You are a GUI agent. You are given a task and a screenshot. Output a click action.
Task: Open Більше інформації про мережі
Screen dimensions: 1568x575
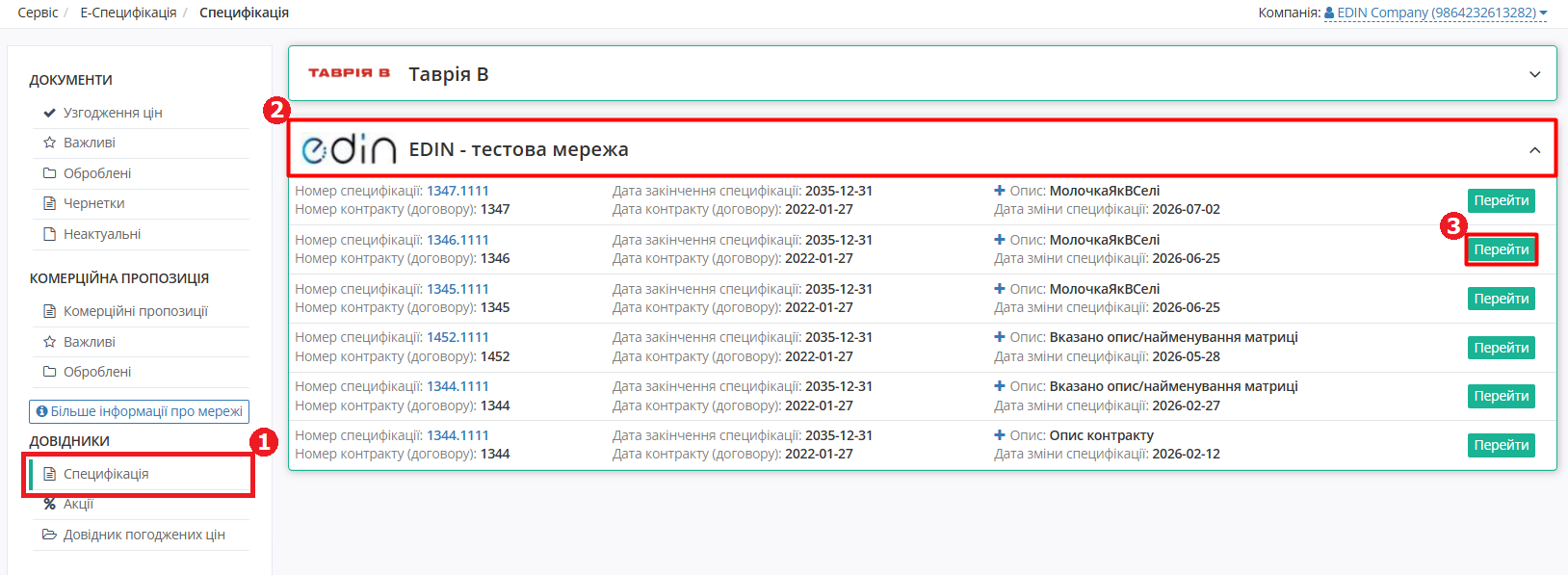[x=139, y=411]
